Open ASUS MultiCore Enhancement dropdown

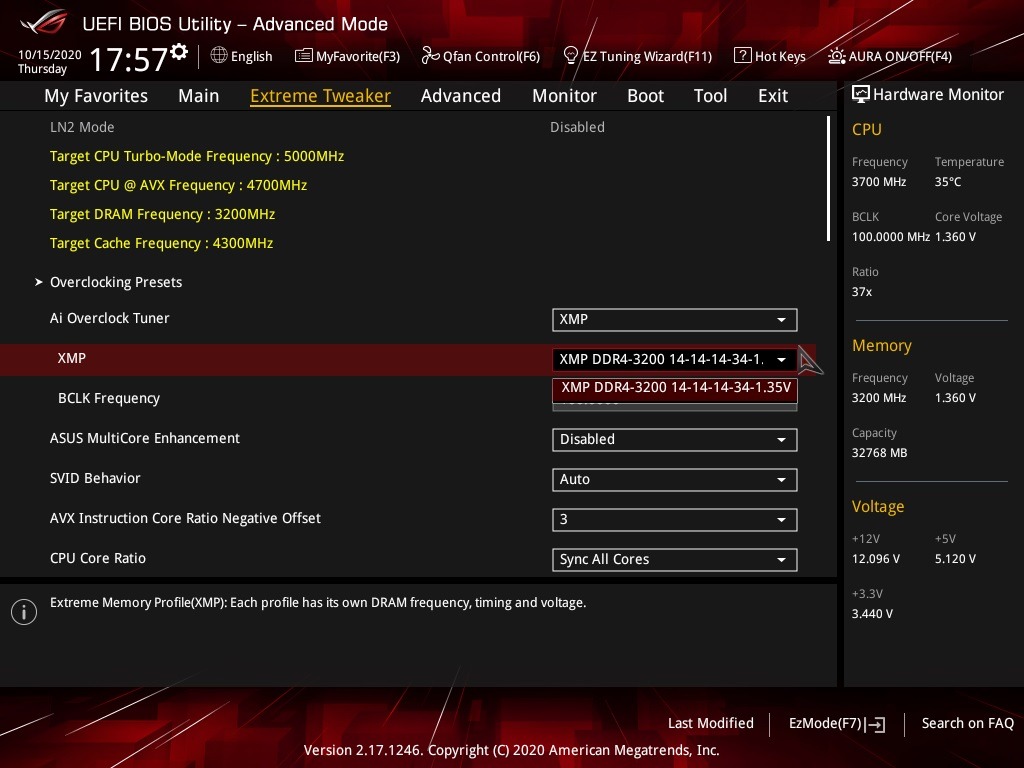point(675,440)
